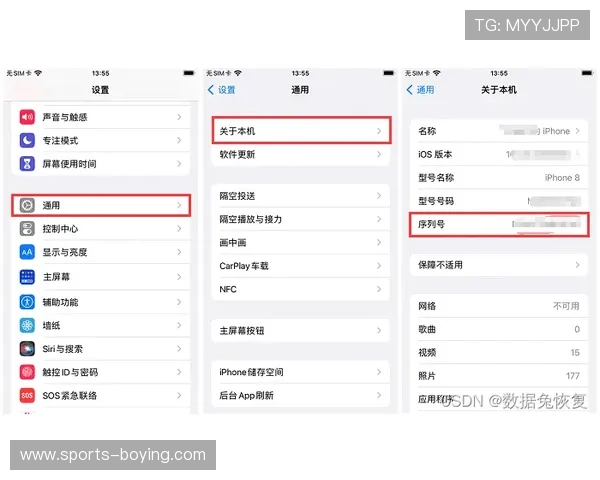
Task: Expand chevron on NFC row
Action: tap(379, 289)
